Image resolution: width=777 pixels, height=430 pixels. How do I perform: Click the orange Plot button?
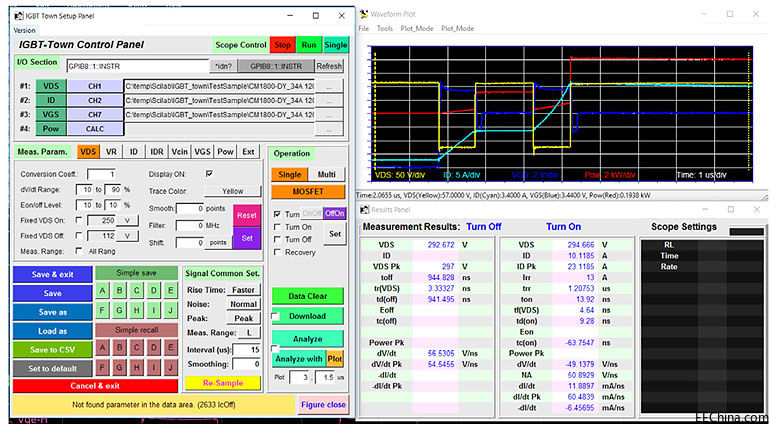[x=334, y=359]
